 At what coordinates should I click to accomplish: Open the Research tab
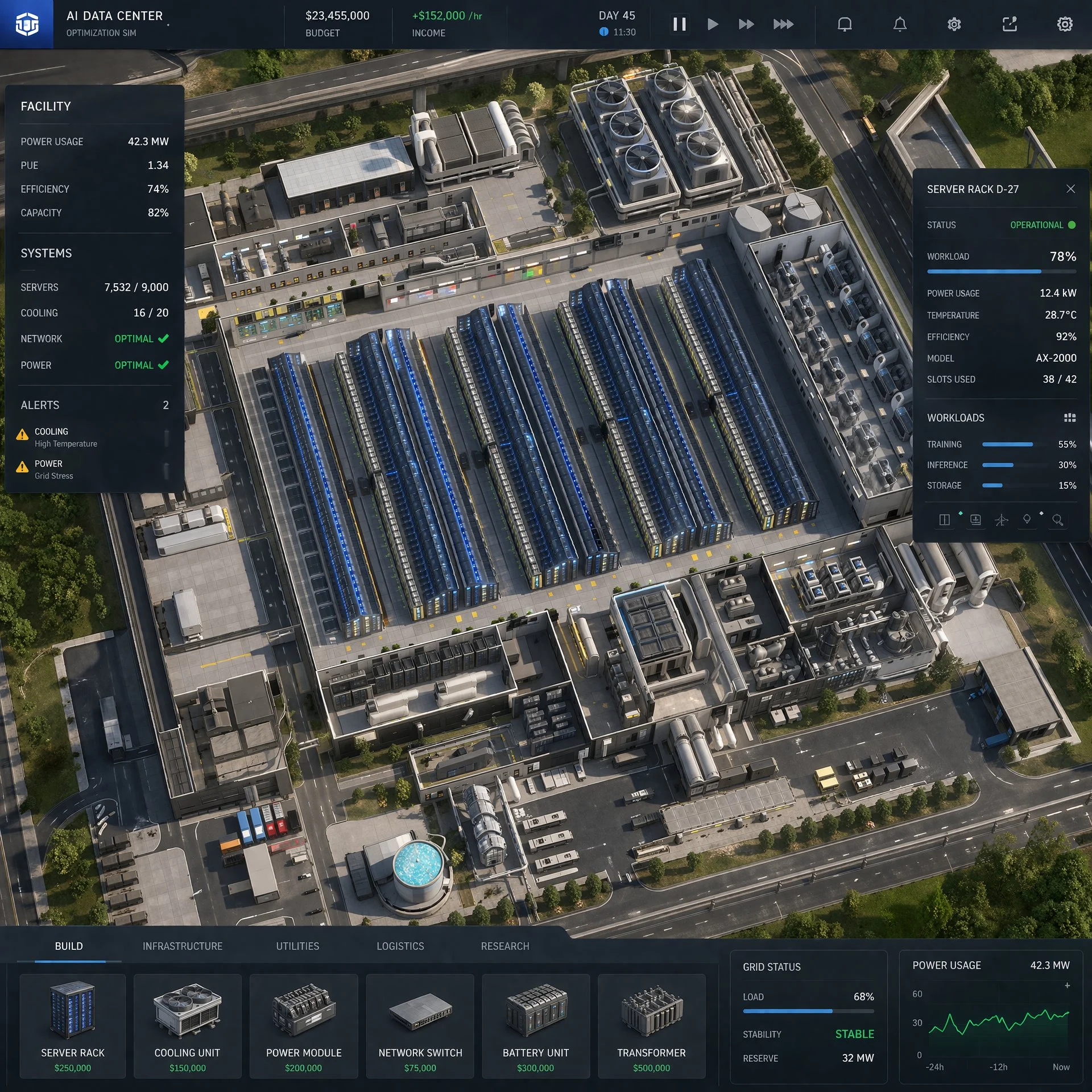tap(504, 946)
